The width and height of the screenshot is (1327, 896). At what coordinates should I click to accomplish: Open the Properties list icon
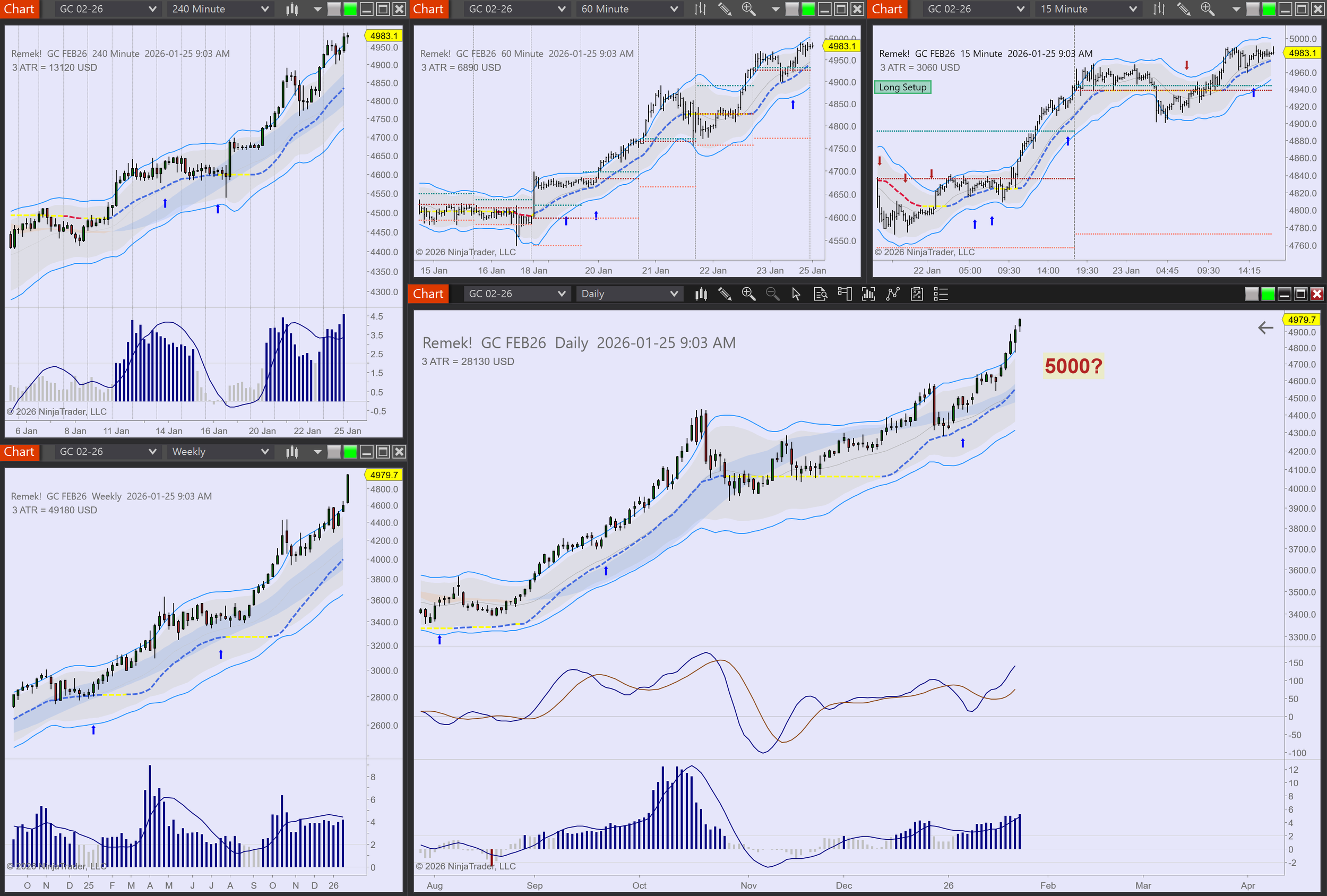[941, 294]
